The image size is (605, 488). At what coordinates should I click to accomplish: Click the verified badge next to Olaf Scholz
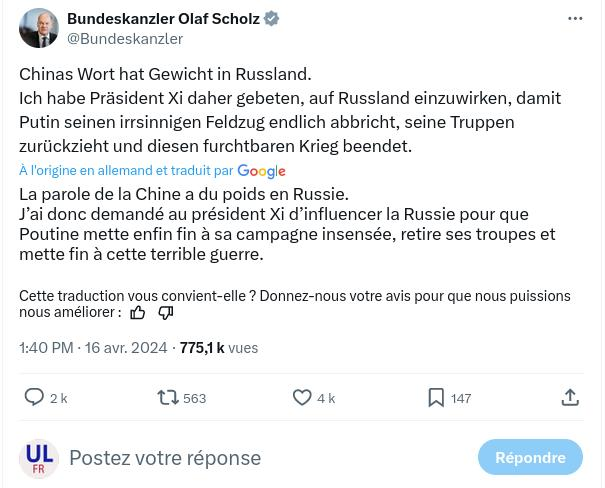272,19
